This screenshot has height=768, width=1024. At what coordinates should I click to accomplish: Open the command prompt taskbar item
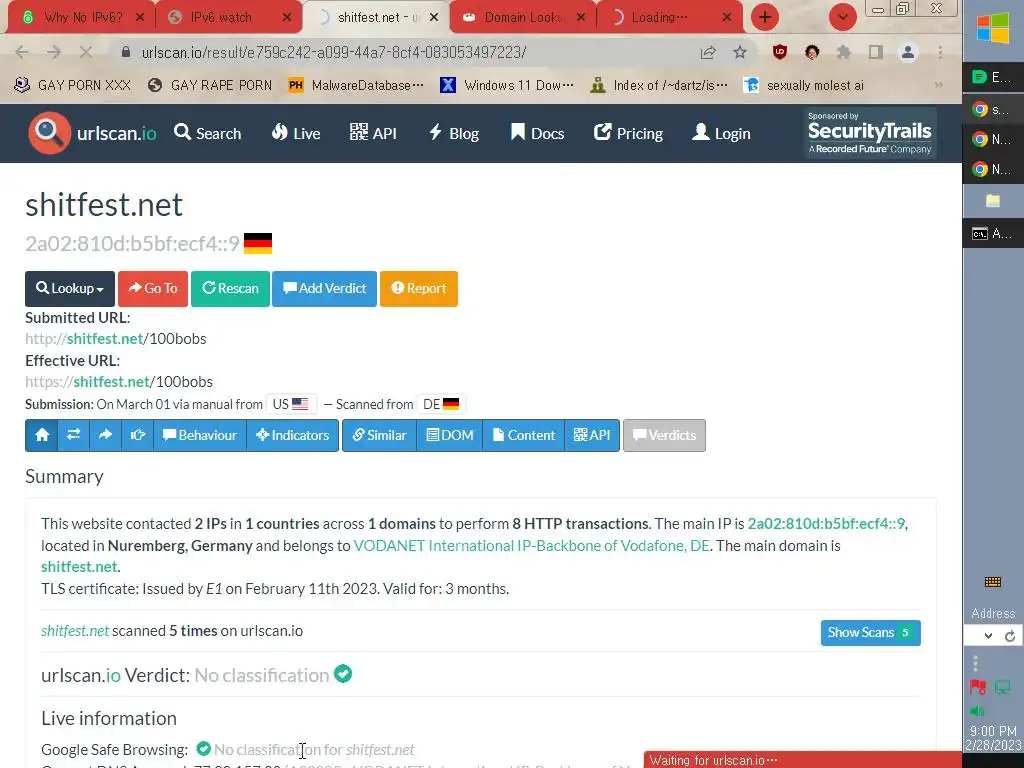[993, 233]
